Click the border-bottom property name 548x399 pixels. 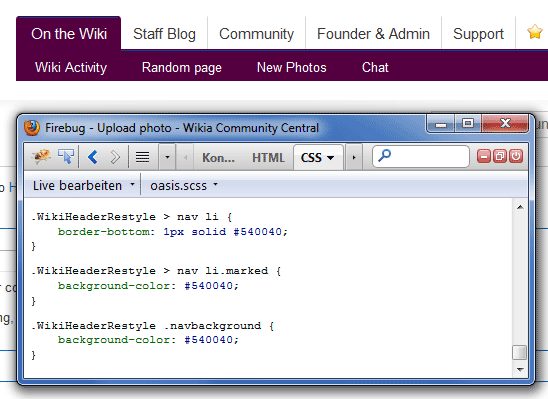[103, 232]
